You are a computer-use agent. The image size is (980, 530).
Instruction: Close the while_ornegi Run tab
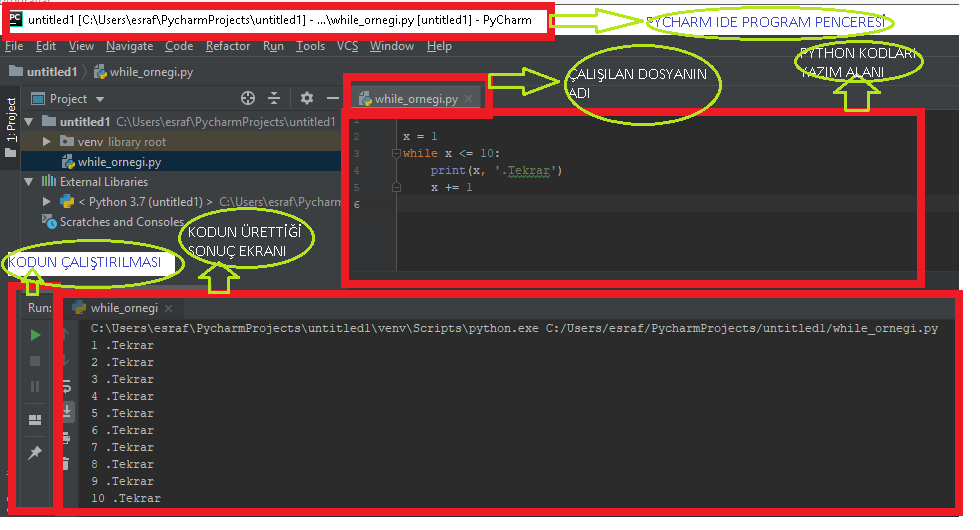click(169, 308)
